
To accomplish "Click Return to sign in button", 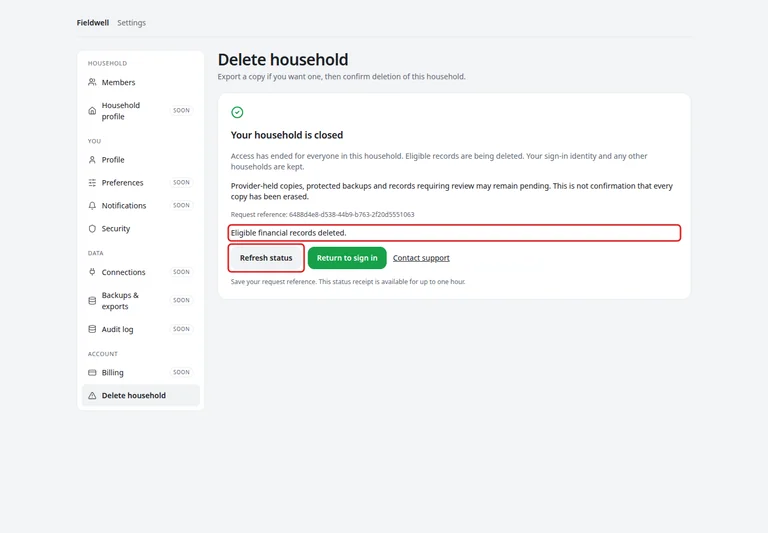I will [x=347, y=258].
